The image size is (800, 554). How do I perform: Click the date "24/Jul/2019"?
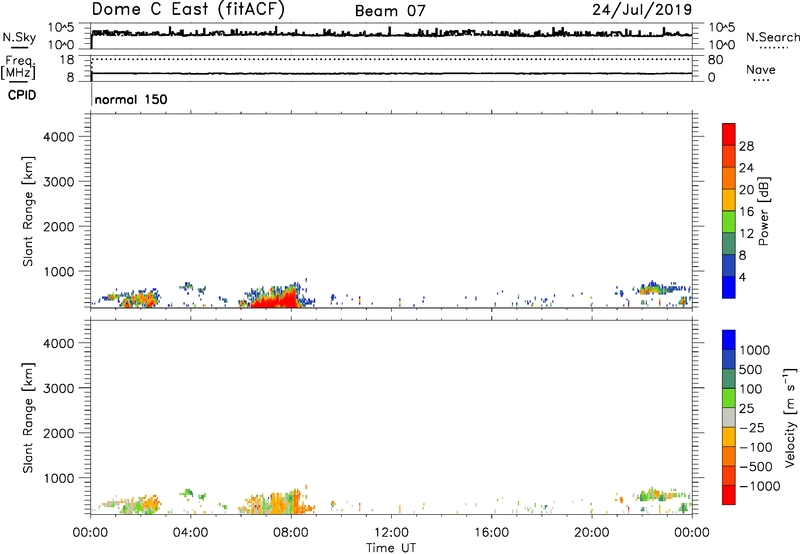point(642,9)
